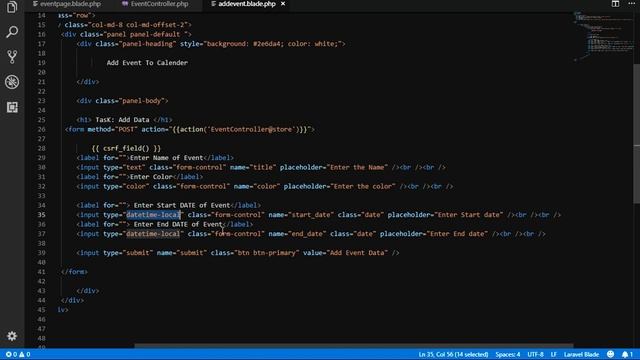Open the Search panel icon
Viewport: 640px width, 360px height.
pos(12,32)
